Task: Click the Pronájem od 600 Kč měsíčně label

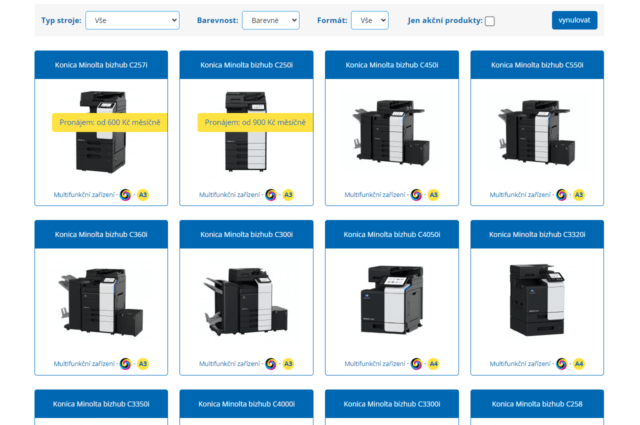Action: 110,122
